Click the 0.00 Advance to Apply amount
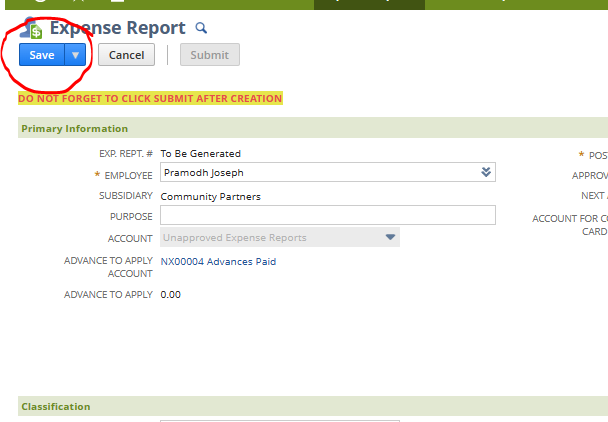Viewport: 608px width, 422px height. 171,295
